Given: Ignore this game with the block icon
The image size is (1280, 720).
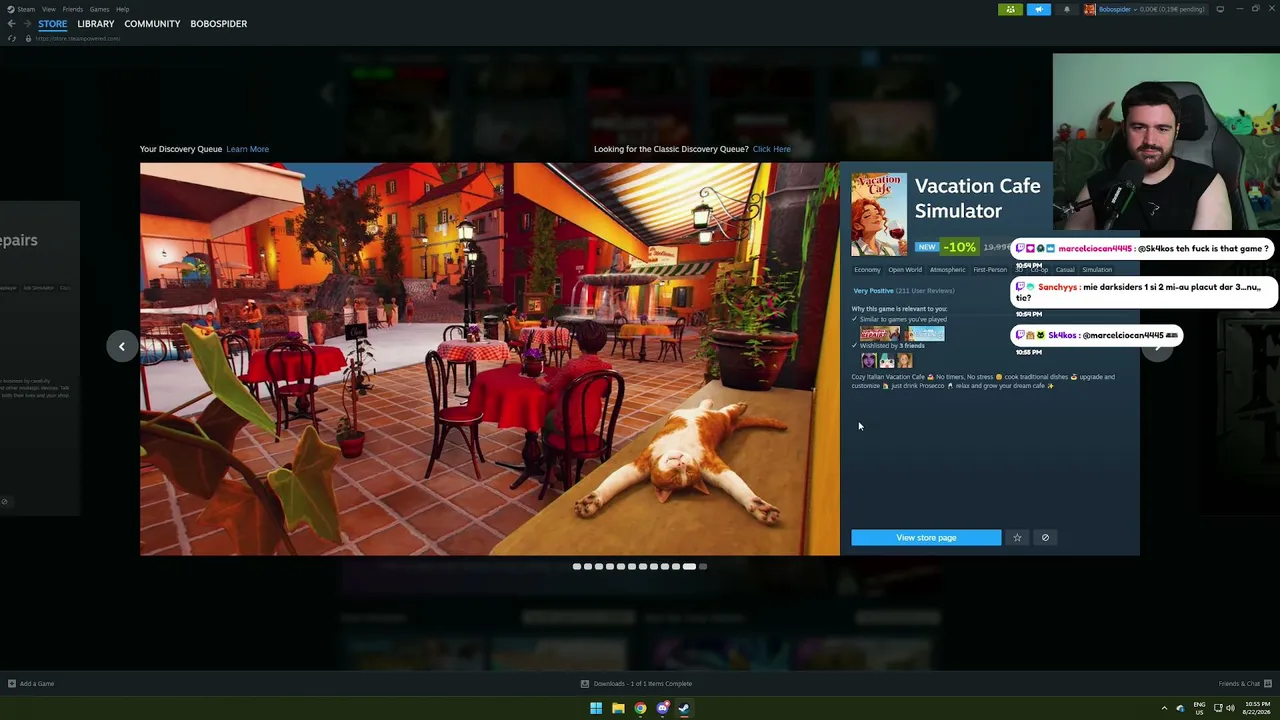Looking at the screenshot, I should 1045,538.
